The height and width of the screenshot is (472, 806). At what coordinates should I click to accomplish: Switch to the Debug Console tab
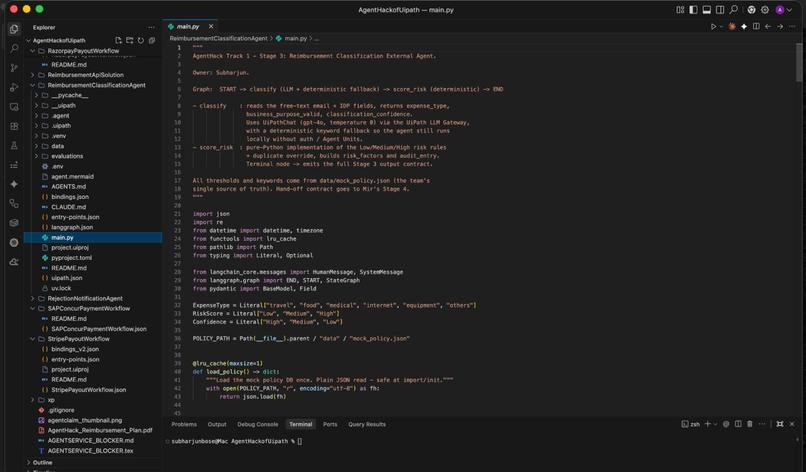click(258, 425)
